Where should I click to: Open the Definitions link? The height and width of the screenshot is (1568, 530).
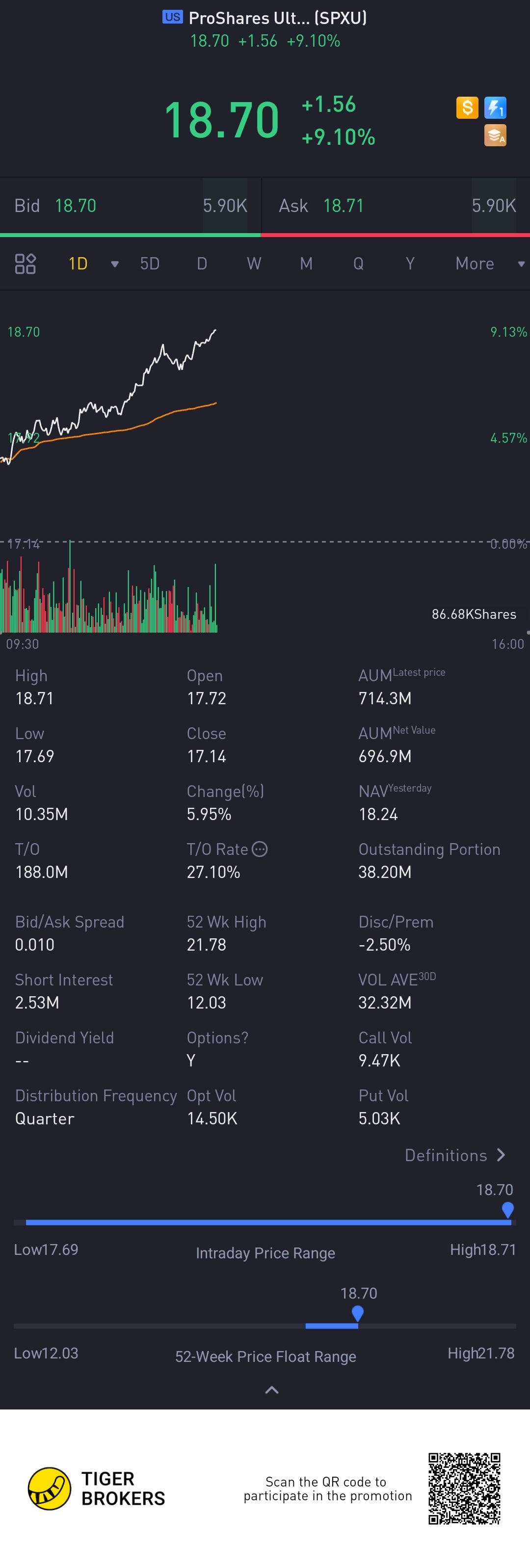coord(455,1155)
